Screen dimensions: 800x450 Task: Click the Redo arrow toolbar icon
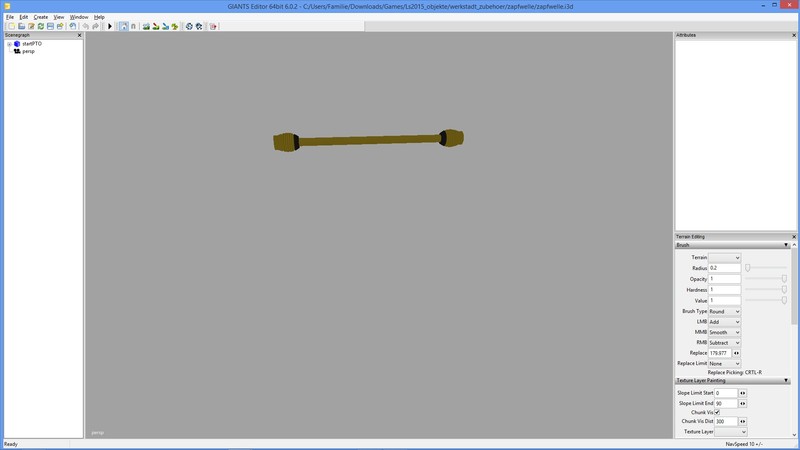click(96, 26)
